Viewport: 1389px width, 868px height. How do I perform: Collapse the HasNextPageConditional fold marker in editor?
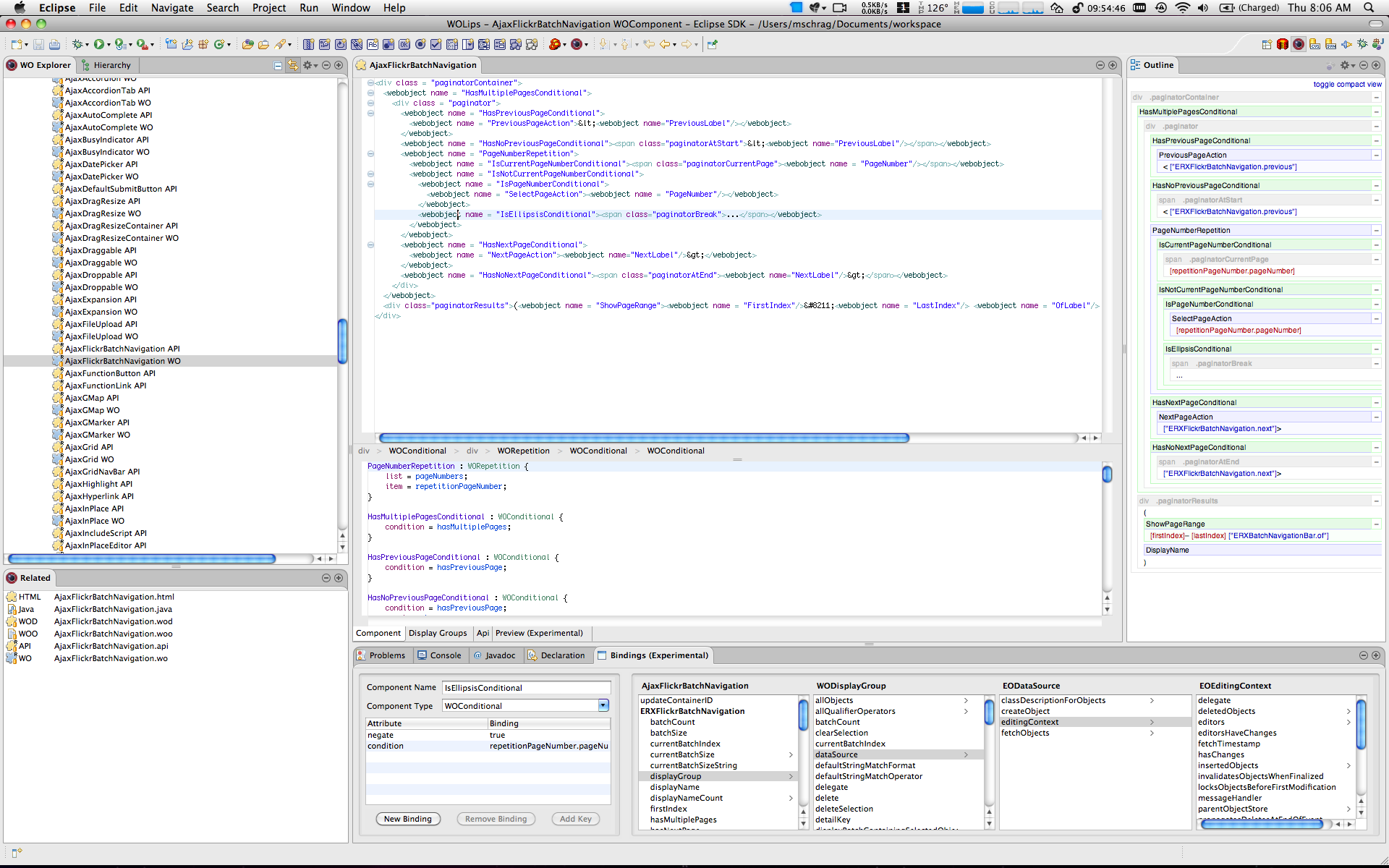370,245
